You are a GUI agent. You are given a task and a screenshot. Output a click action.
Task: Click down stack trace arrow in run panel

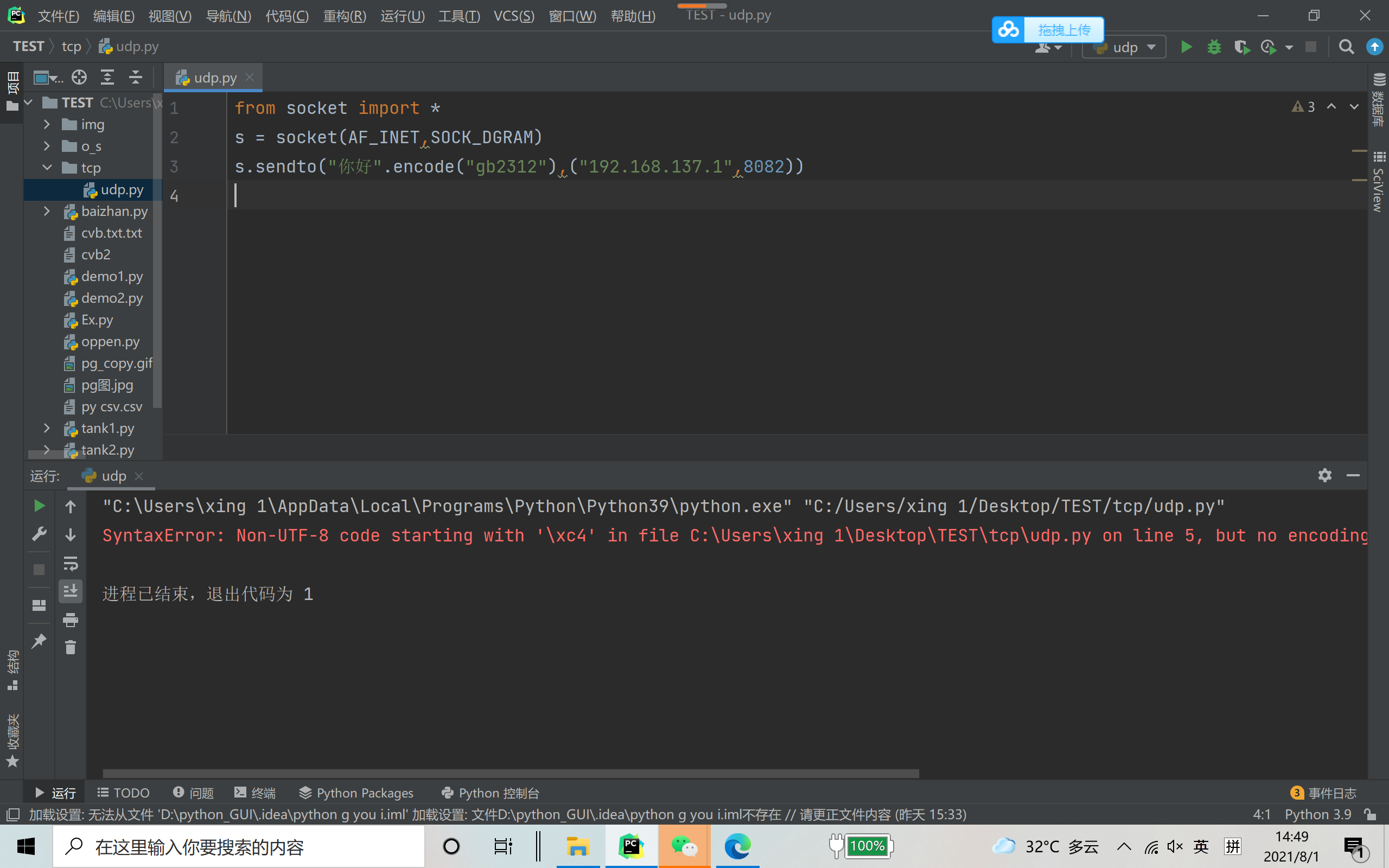[x=71, y=534]
